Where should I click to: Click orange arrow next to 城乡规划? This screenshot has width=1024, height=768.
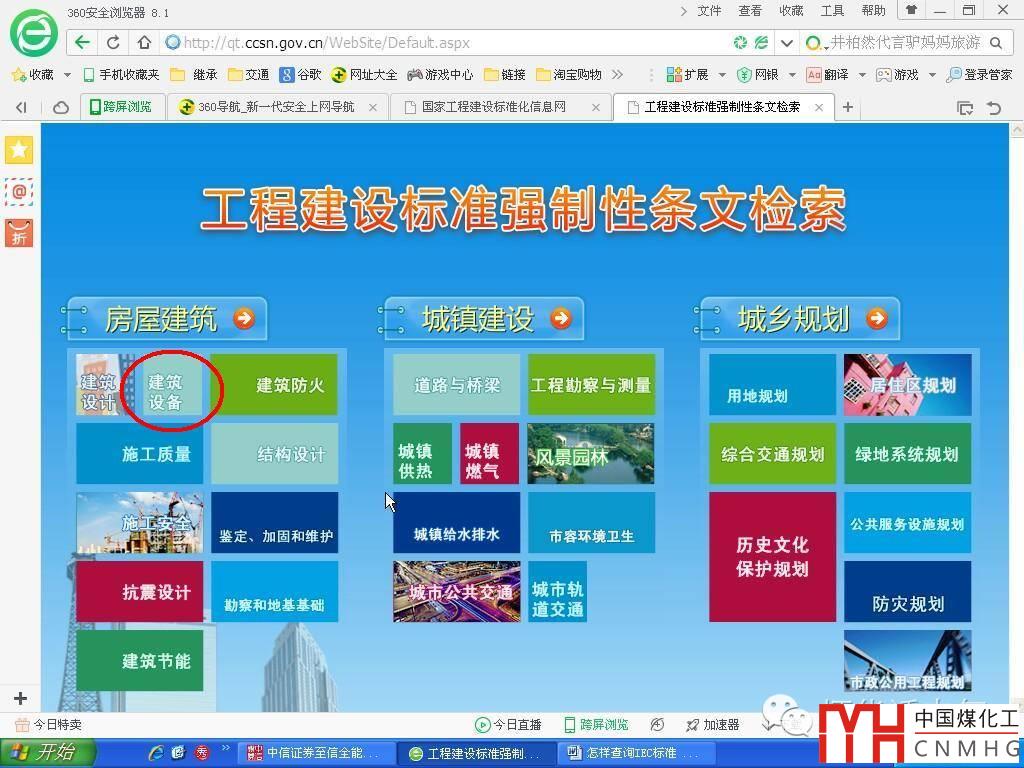(876, 319)
